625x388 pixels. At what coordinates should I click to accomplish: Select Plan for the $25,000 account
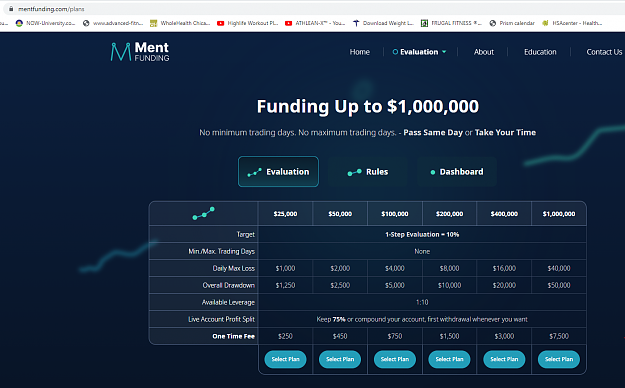pyautogui.click(x=285, y=359)
